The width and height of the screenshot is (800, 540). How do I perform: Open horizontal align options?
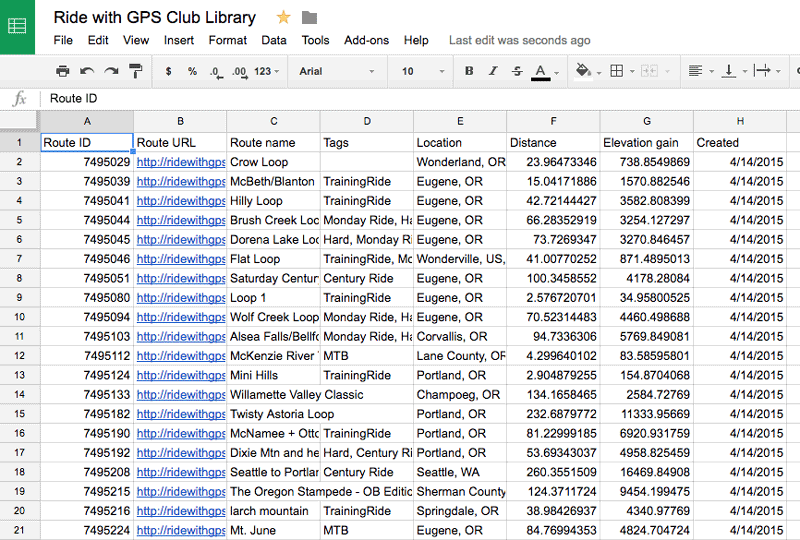click(695, 71)
